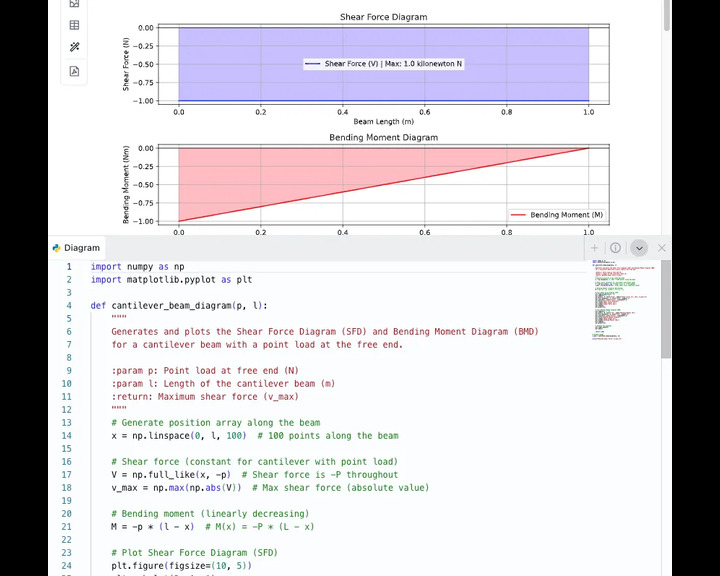Click the Bending Moment (M) legend entry
Screen dimensions: 720x576
pos(557,215)
